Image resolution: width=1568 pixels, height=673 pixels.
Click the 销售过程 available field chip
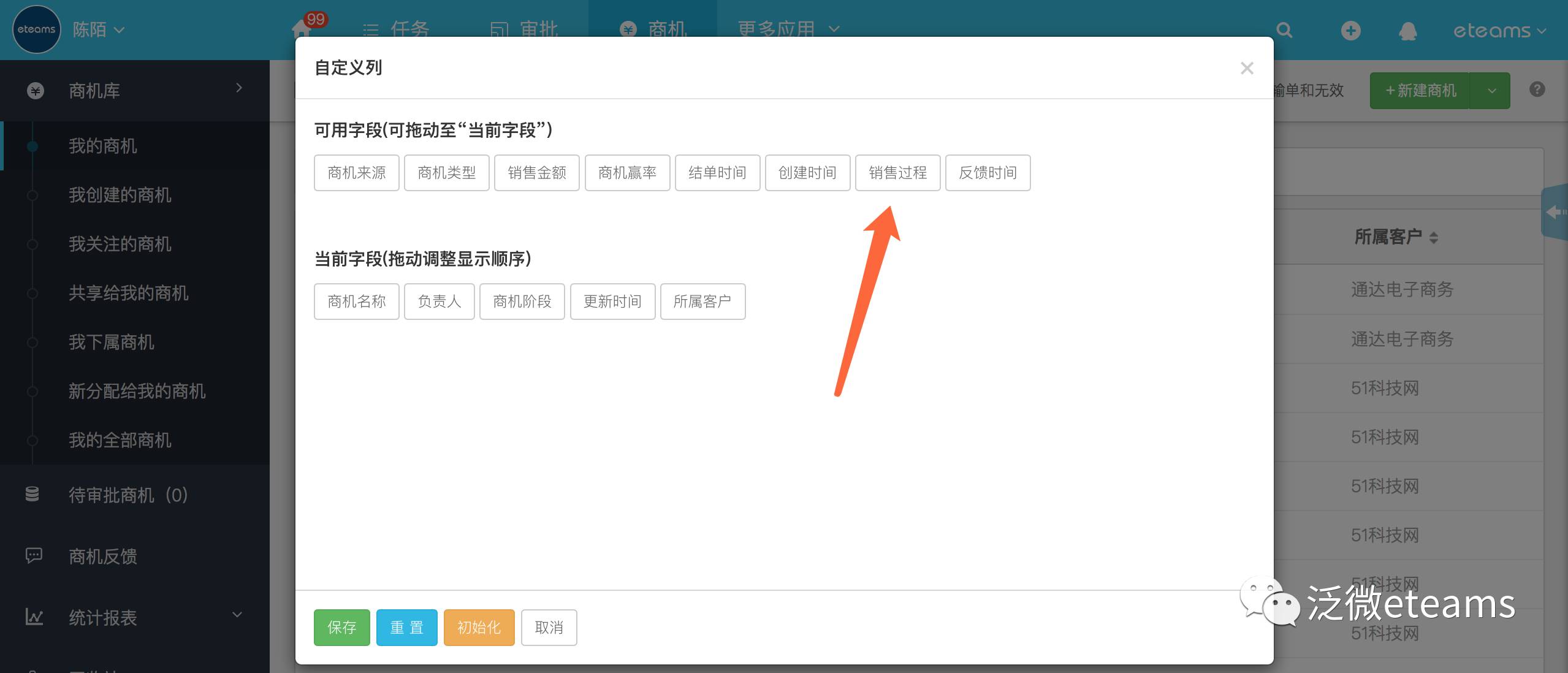(897, 173)
